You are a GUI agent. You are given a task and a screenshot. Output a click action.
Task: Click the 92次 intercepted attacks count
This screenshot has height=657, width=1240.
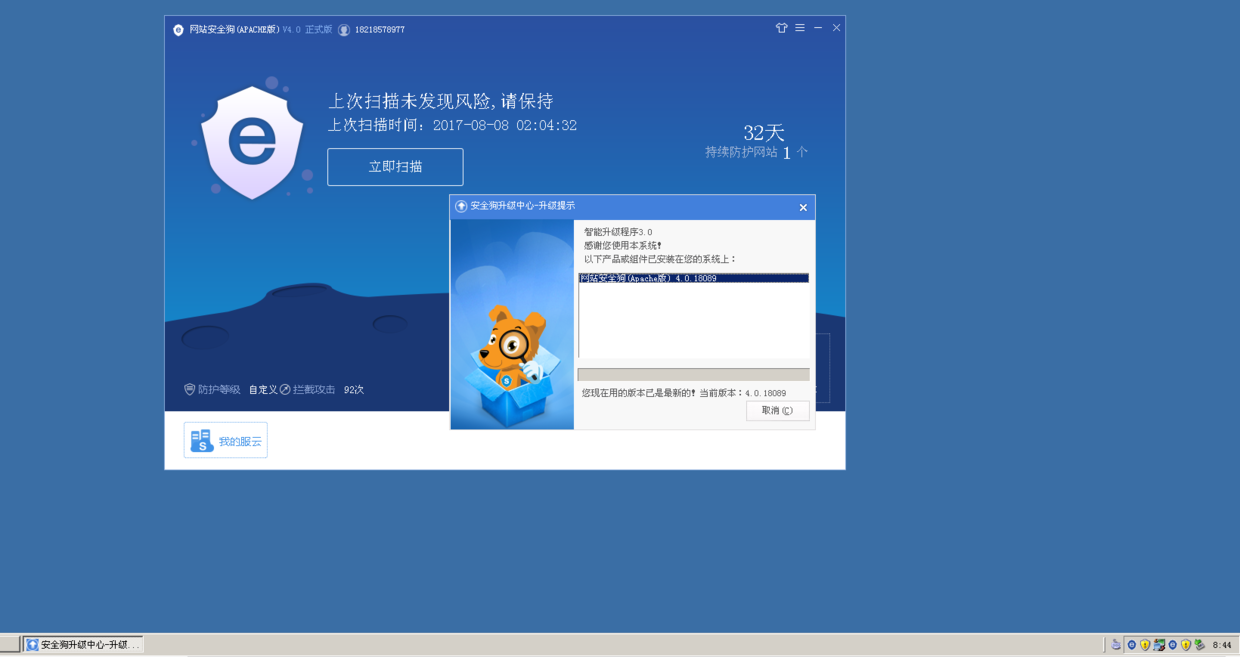(354, 389)
